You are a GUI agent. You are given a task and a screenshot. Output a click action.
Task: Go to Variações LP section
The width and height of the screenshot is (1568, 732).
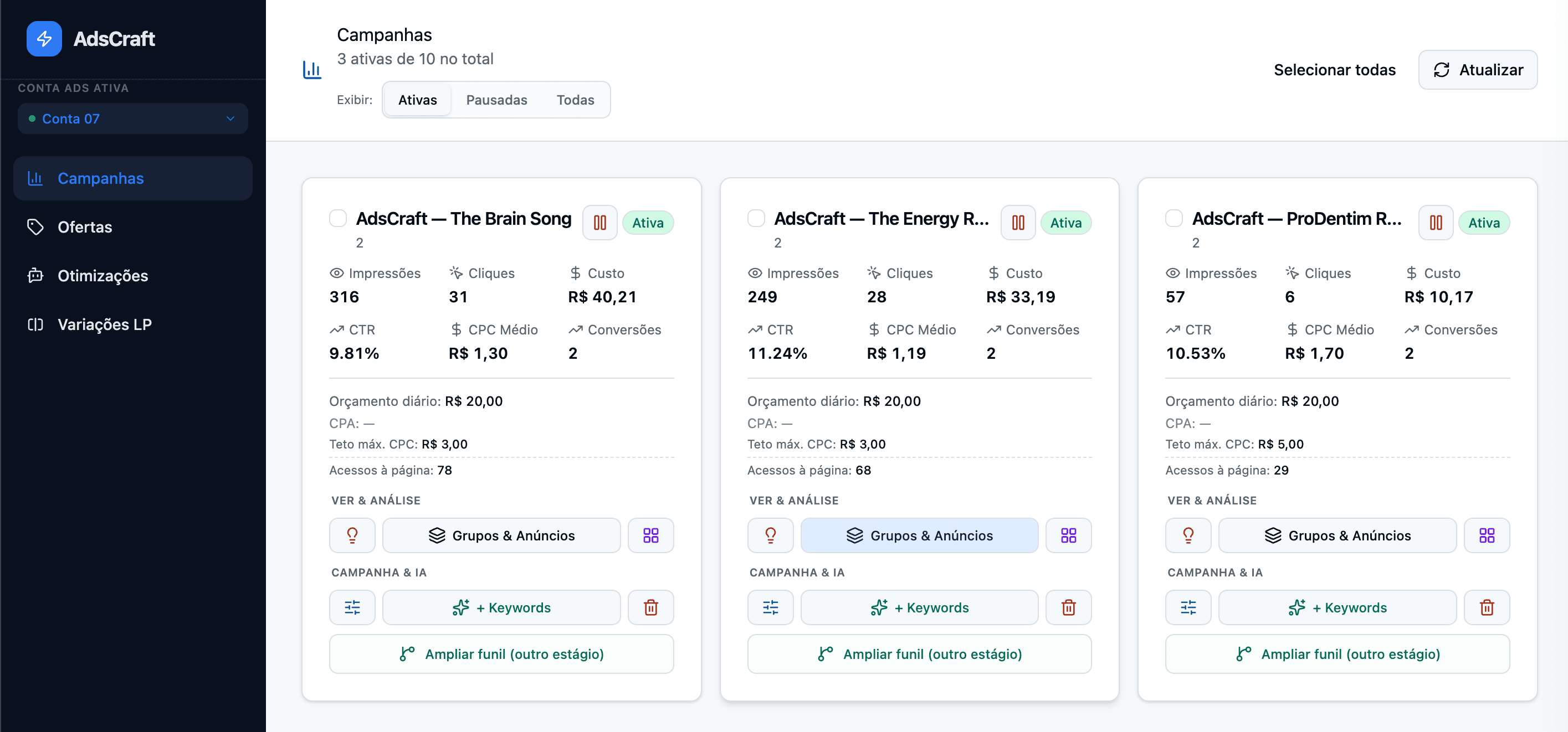coord(104,324)
